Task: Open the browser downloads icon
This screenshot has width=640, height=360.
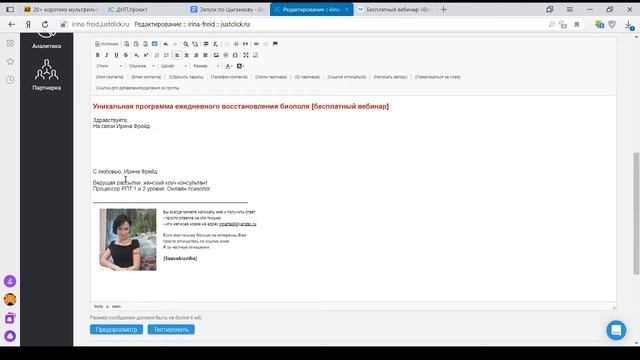Action: point(629,25)
